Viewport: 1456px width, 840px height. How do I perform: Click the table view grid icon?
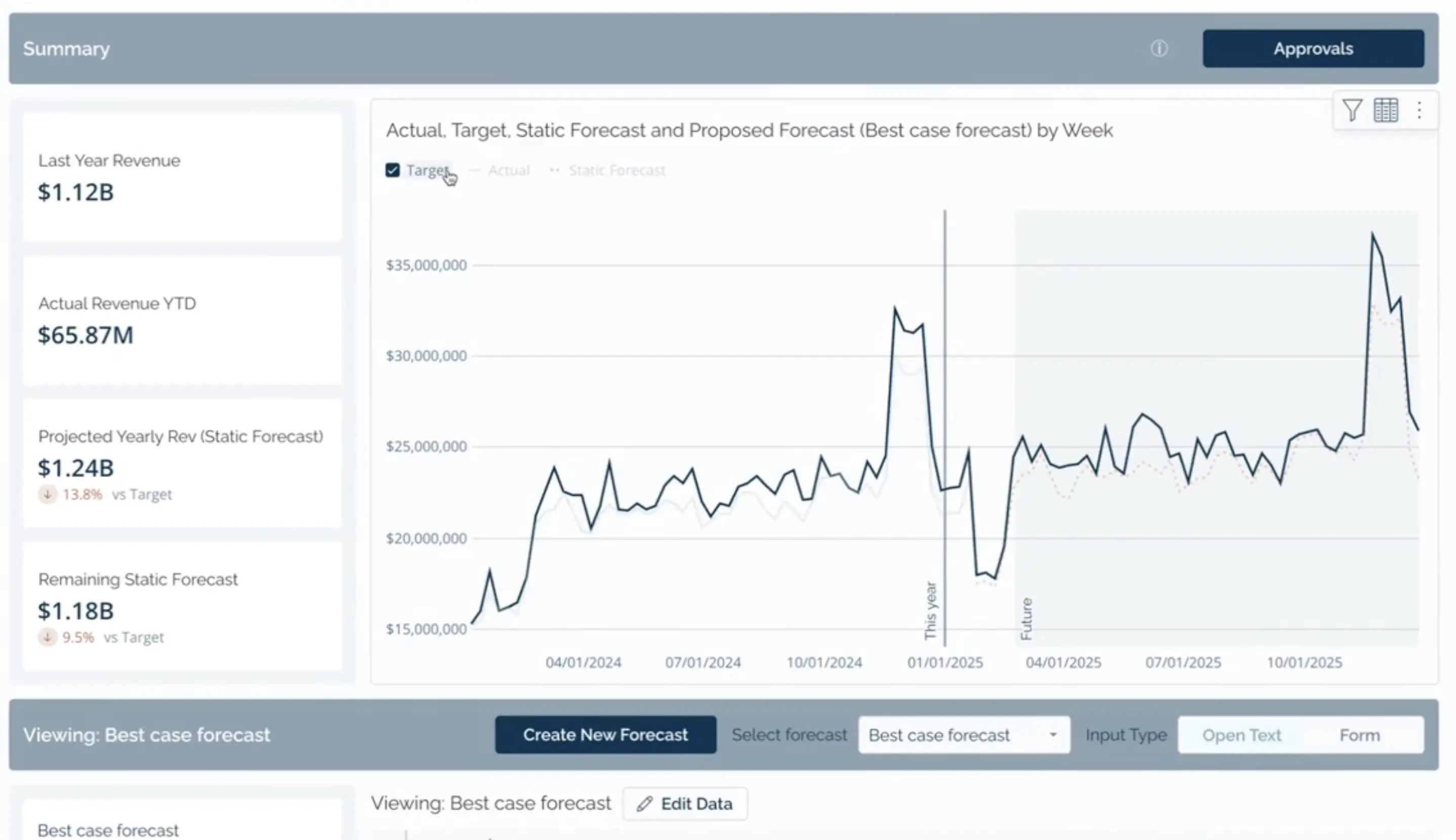(1386, 110)
